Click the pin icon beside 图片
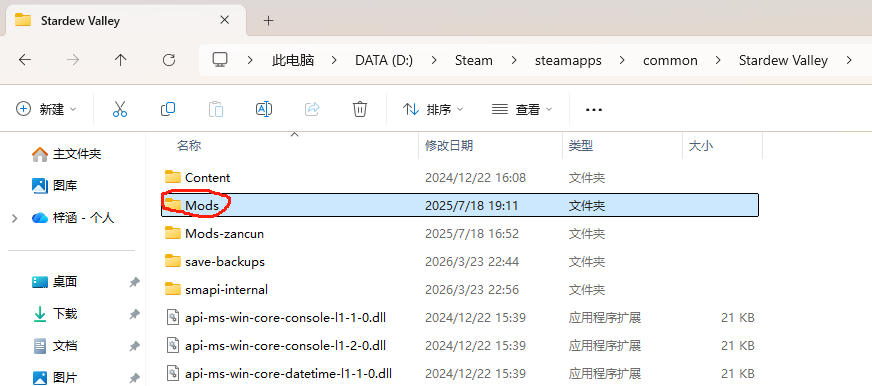 click(x=134, y=378)
